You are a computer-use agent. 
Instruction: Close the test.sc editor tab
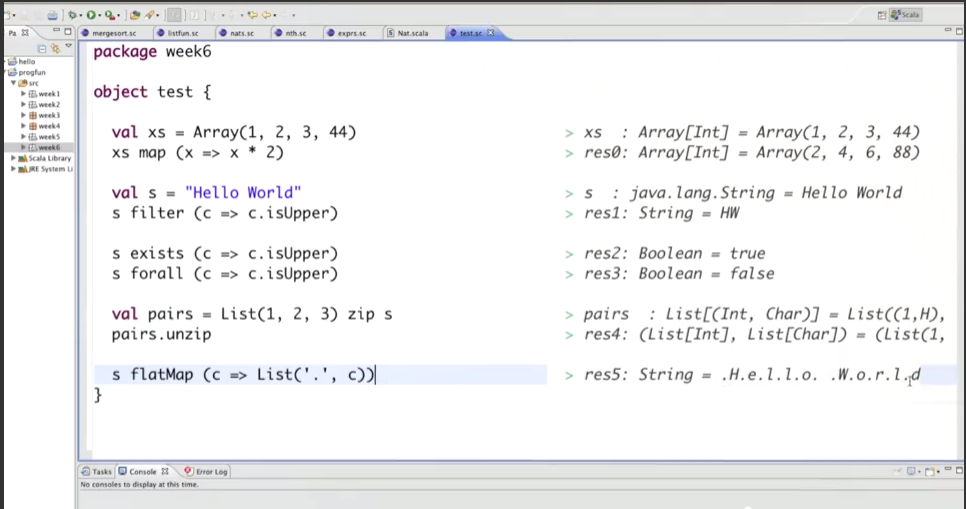coord(491,33)
